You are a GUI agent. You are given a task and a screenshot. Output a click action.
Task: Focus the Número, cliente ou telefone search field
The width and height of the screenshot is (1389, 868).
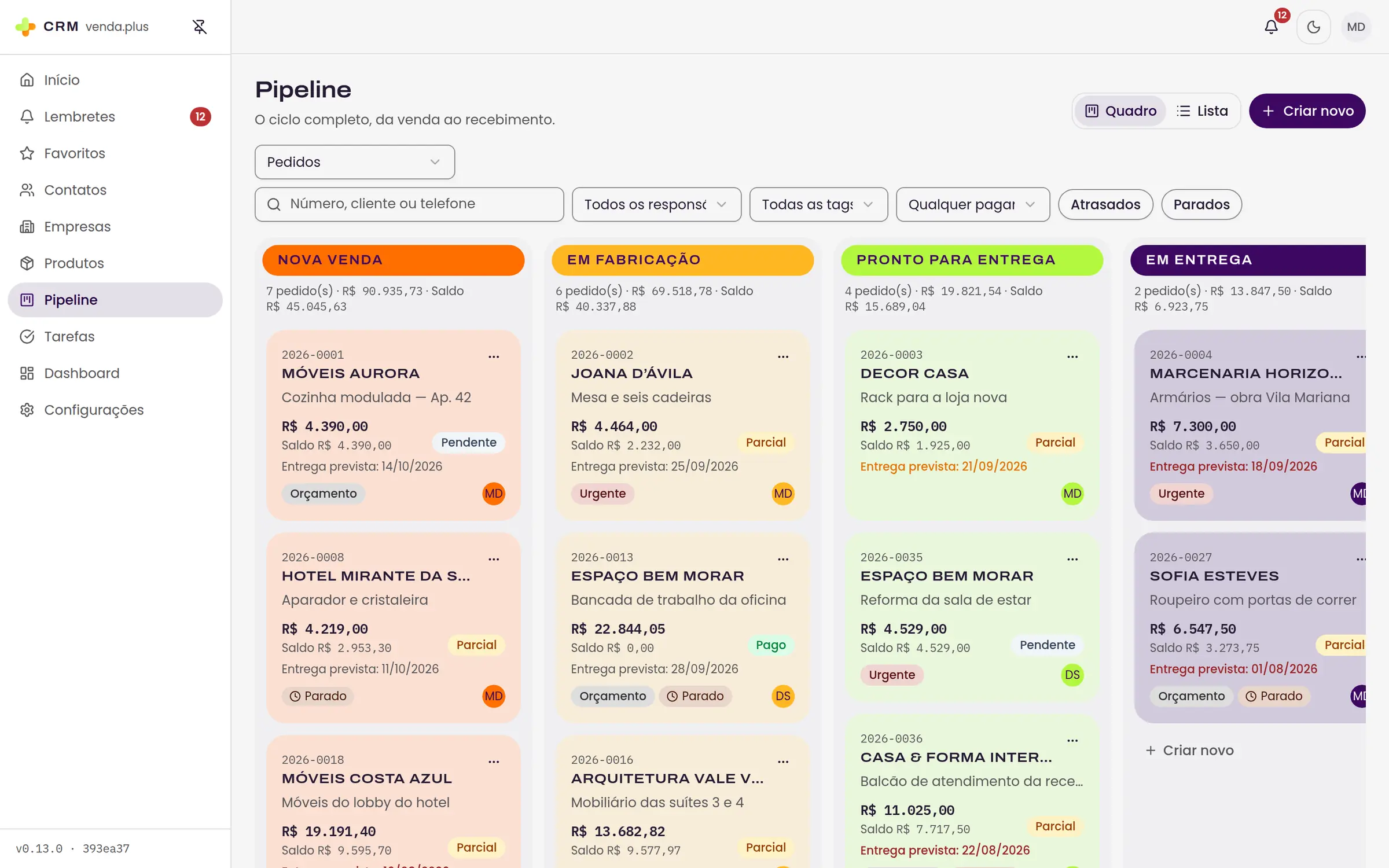[409, 204]
